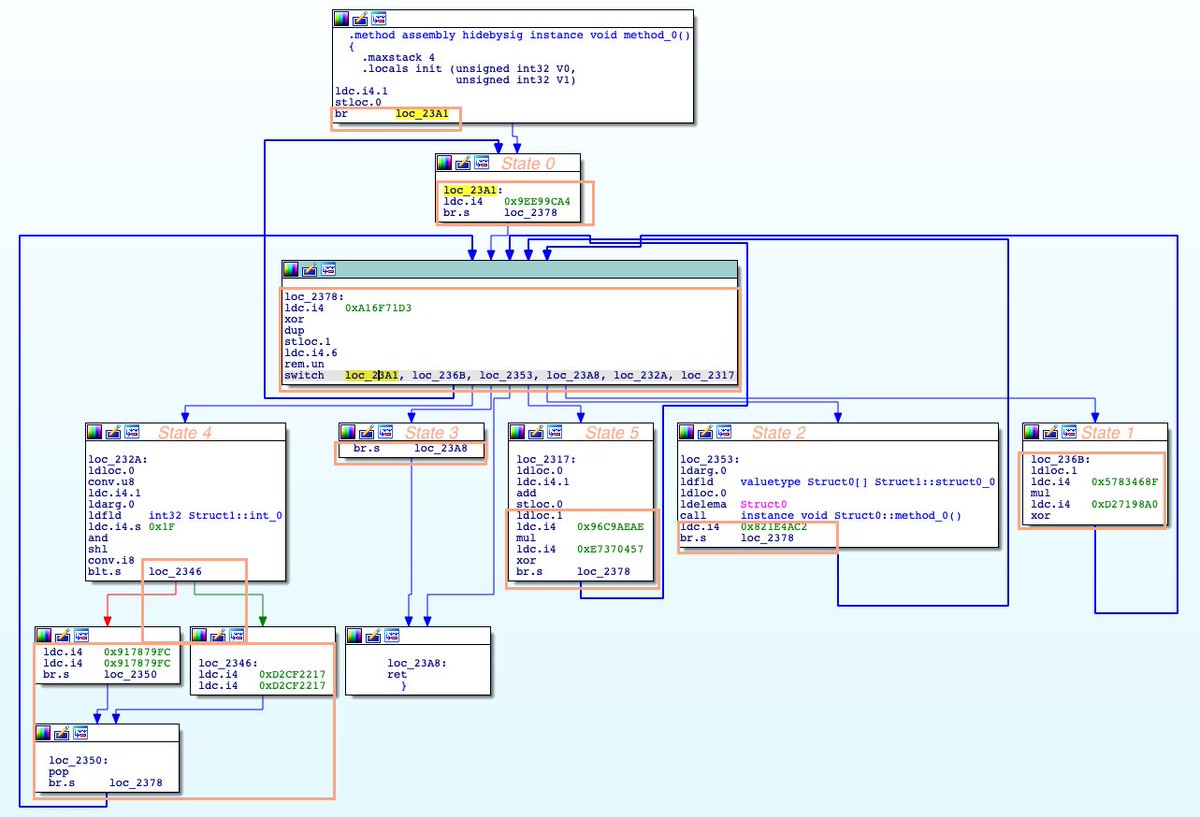Click the color icon of the loc_2346 node
Image resolution: width=1200 pixels, height=817 pixels.
coord(200,636)
